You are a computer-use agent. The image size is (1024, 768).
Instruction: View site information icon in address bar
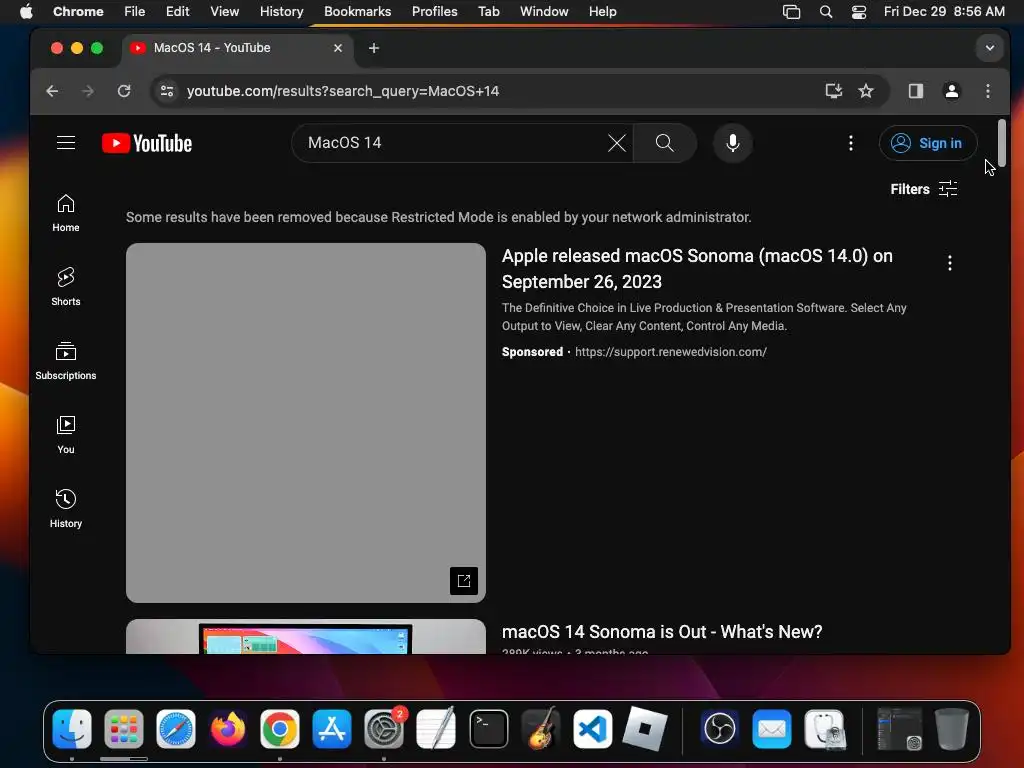tap(167, 91)
